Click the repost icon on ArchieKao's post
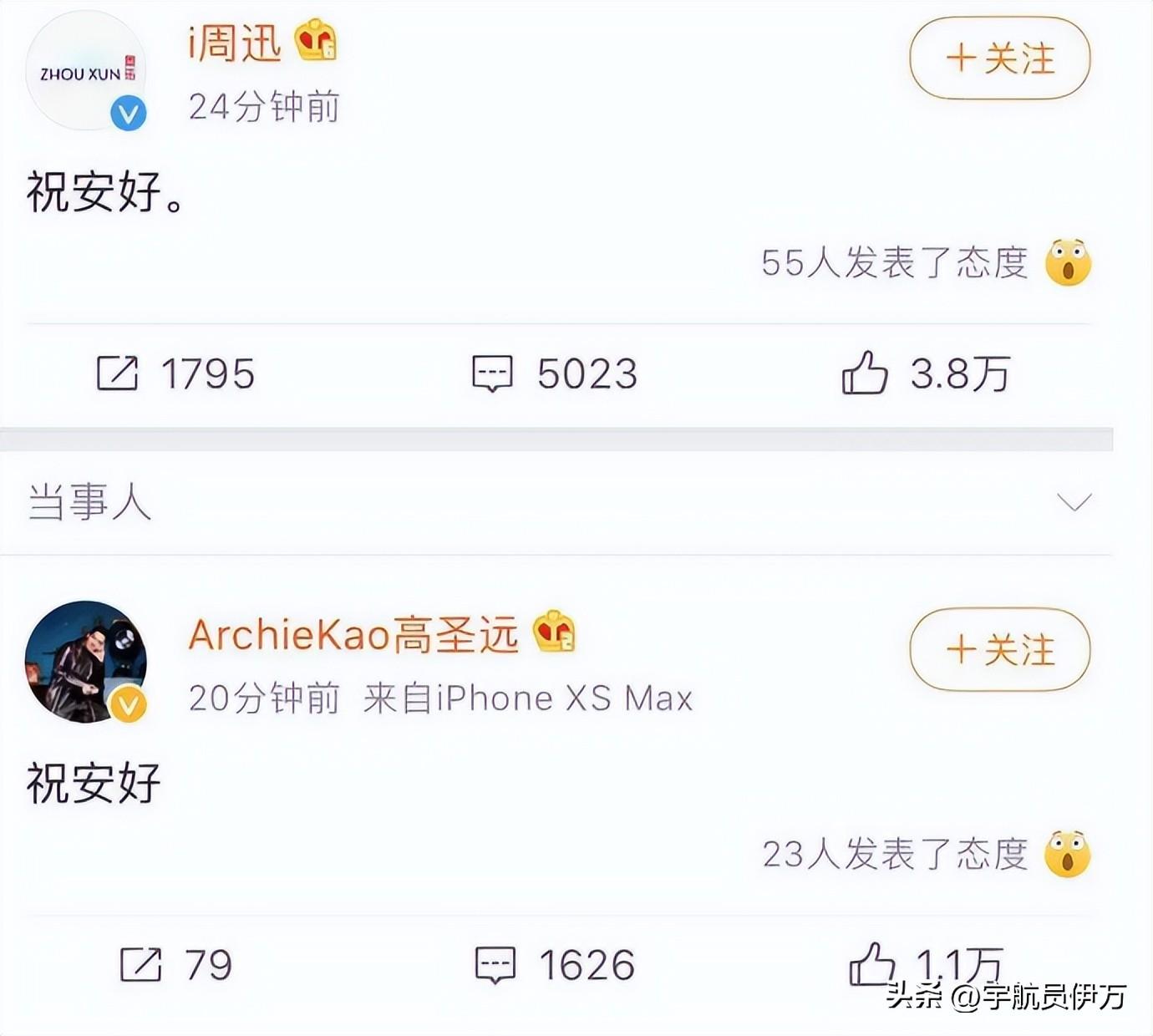Image resolution: width=1153 pixels, height=1036 pixels. point(140,964)
